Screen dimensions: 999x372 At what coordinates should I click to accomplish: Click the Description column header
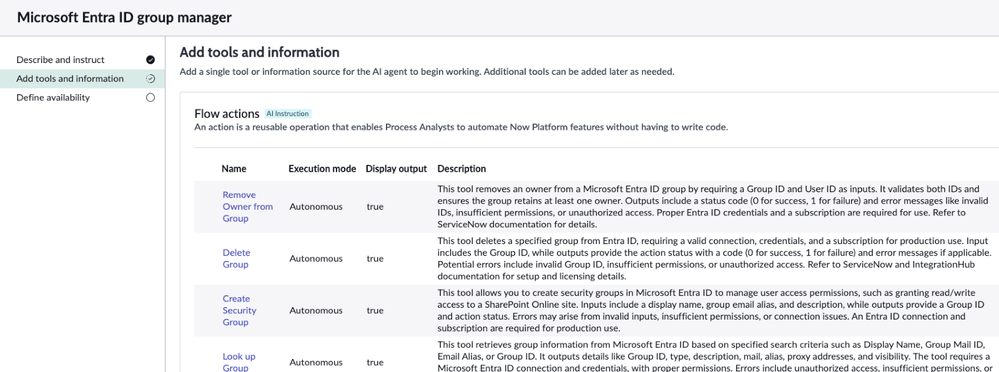click(462, 169)
